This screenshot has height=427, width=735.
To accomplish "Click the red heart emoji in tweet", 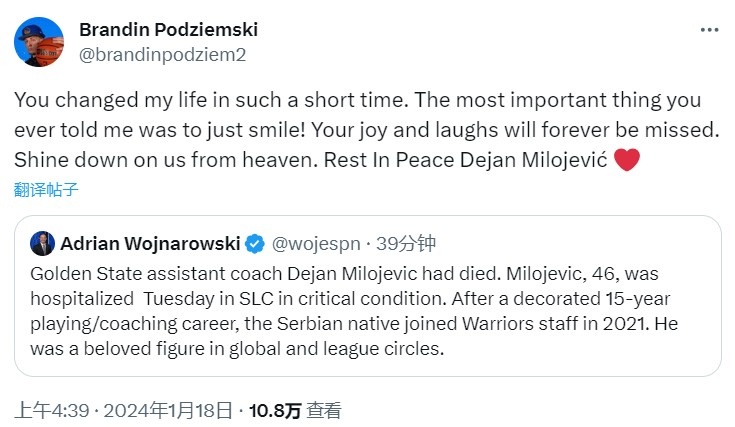I will pos(626,160).
